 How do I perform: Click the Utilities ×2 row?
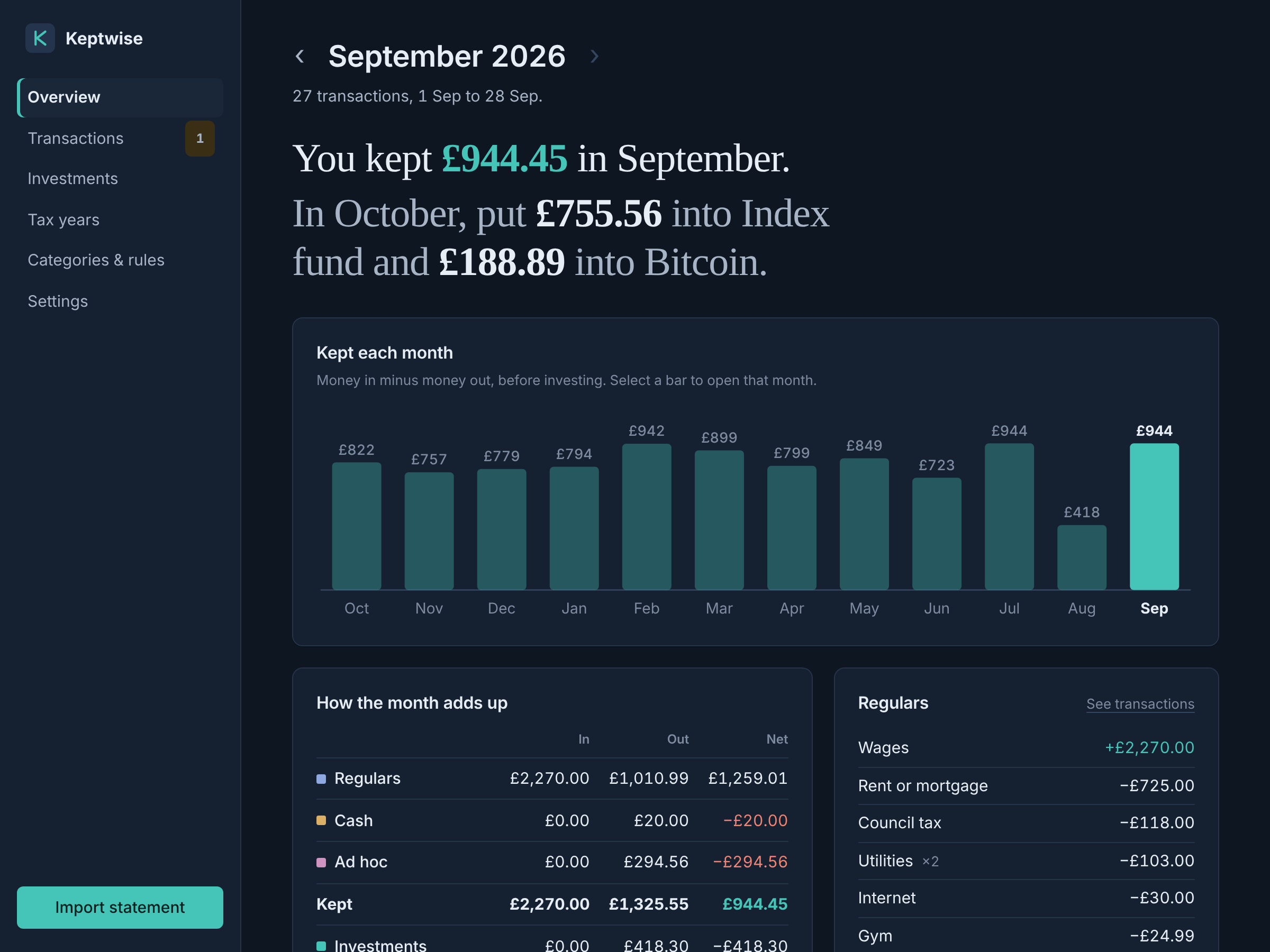pos(1026,861)
